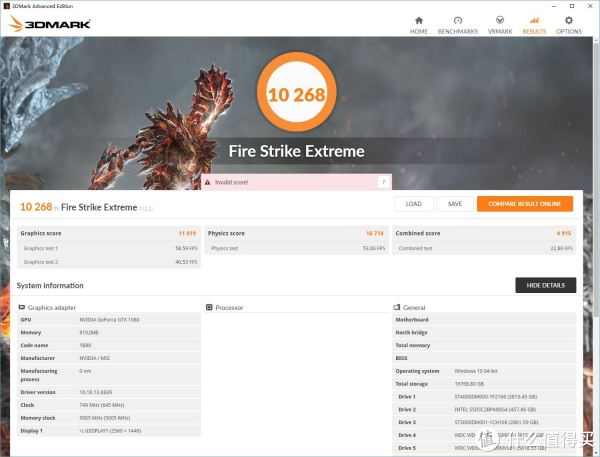Select the BIOS row
Image resolution: width=600 pixels, height=457 pixels.
pos(484,358)
